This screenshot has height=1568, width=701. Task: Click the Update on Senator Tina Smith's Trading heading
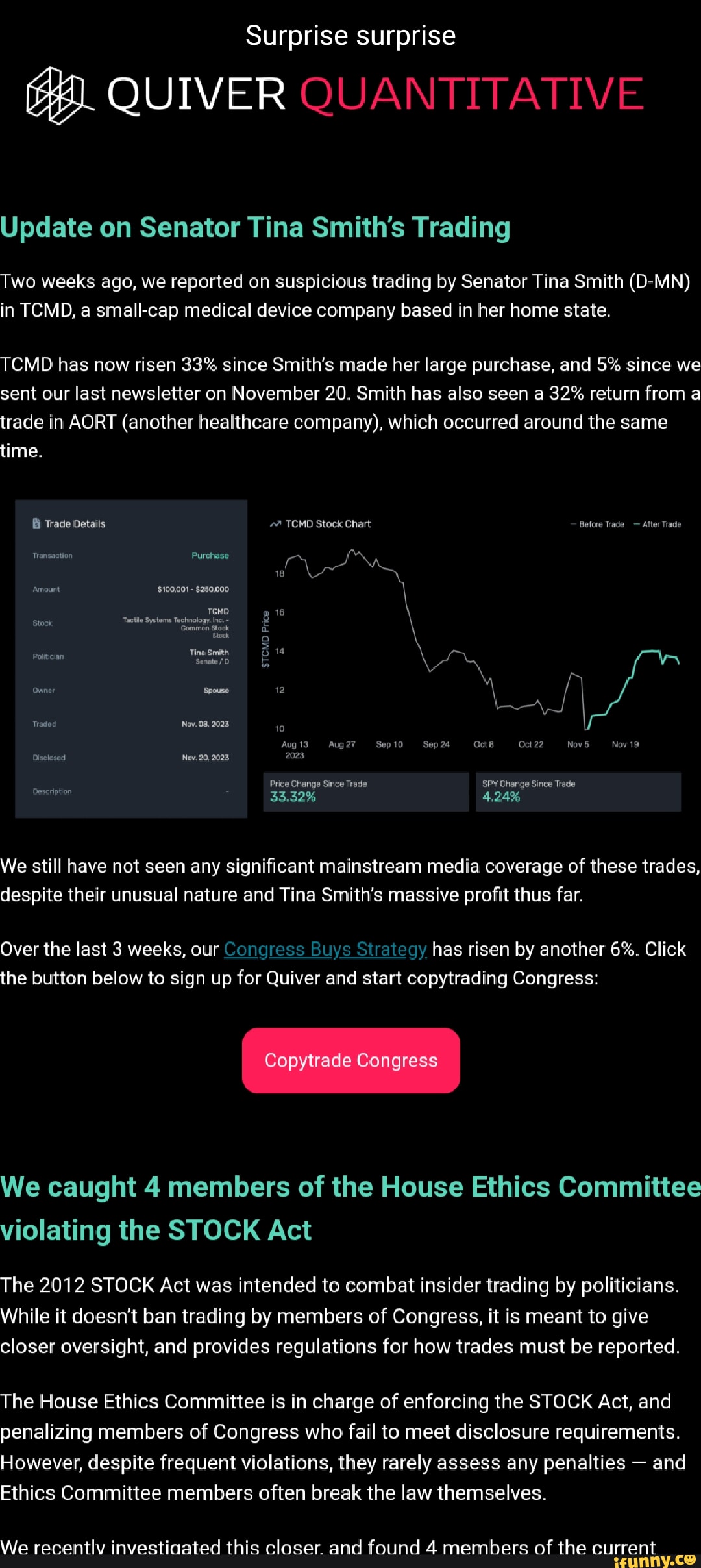(255, 228)
